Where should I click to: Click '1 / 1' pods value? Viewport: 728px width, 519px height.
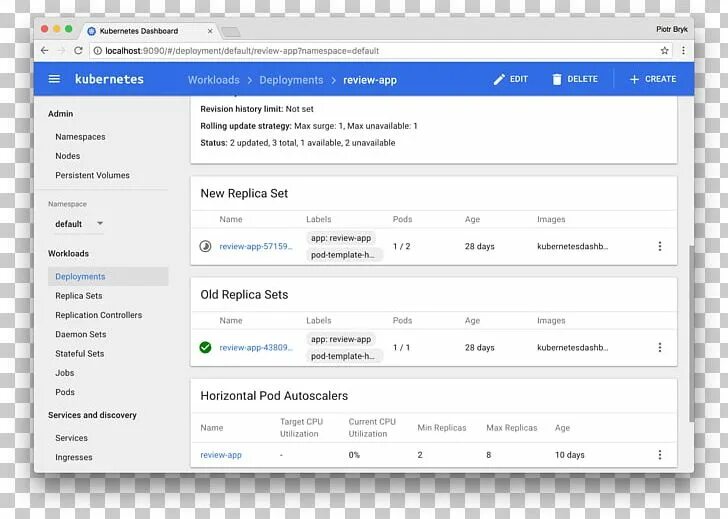click(402, 348)
